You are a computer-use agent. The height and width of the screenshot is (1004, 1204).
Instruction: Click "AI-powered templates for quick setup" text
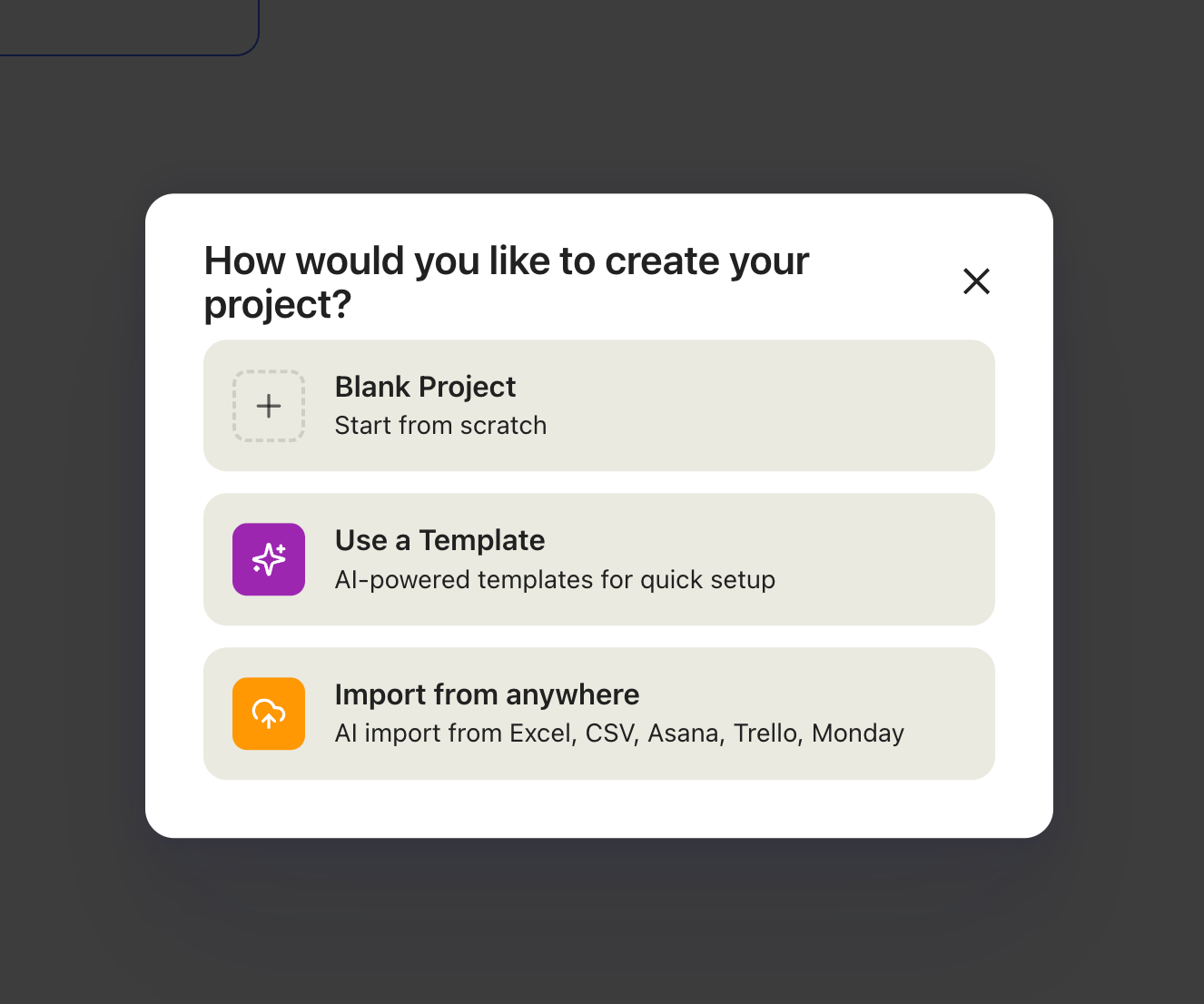555,580
